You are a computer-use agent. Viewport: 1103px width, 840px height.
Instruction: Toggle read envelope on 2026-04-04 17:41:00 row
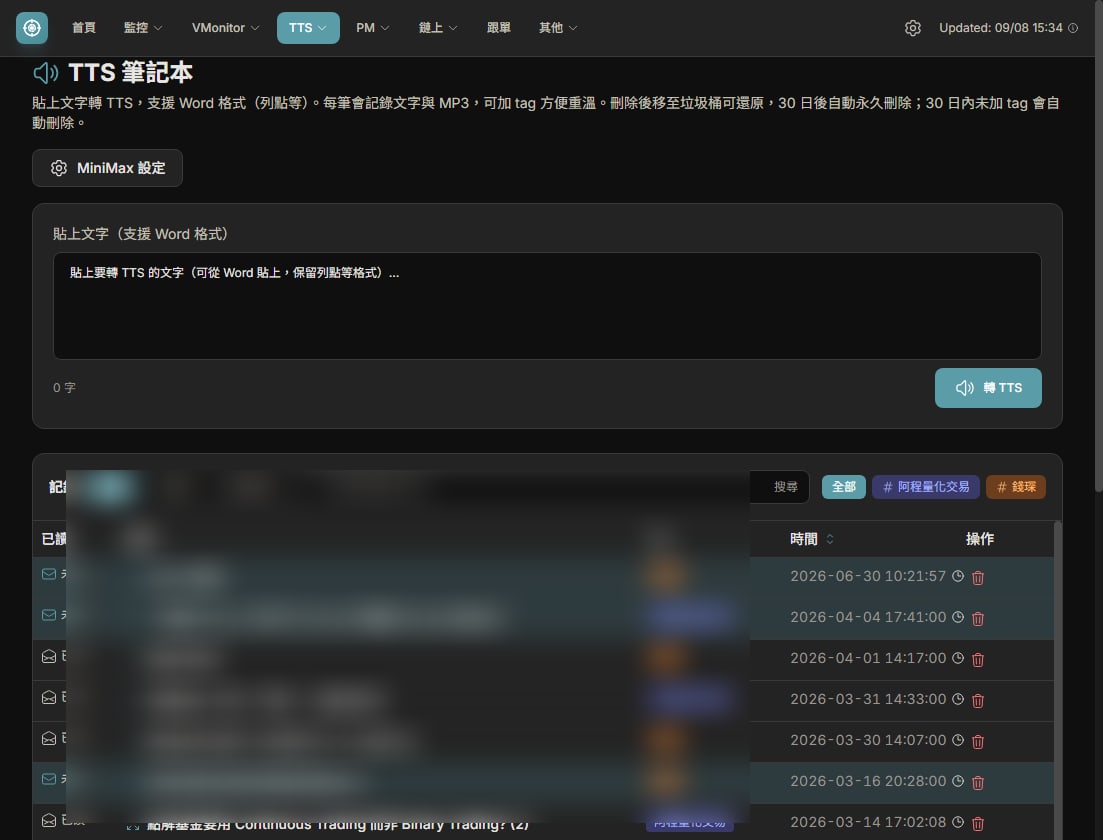click(49, 615)
